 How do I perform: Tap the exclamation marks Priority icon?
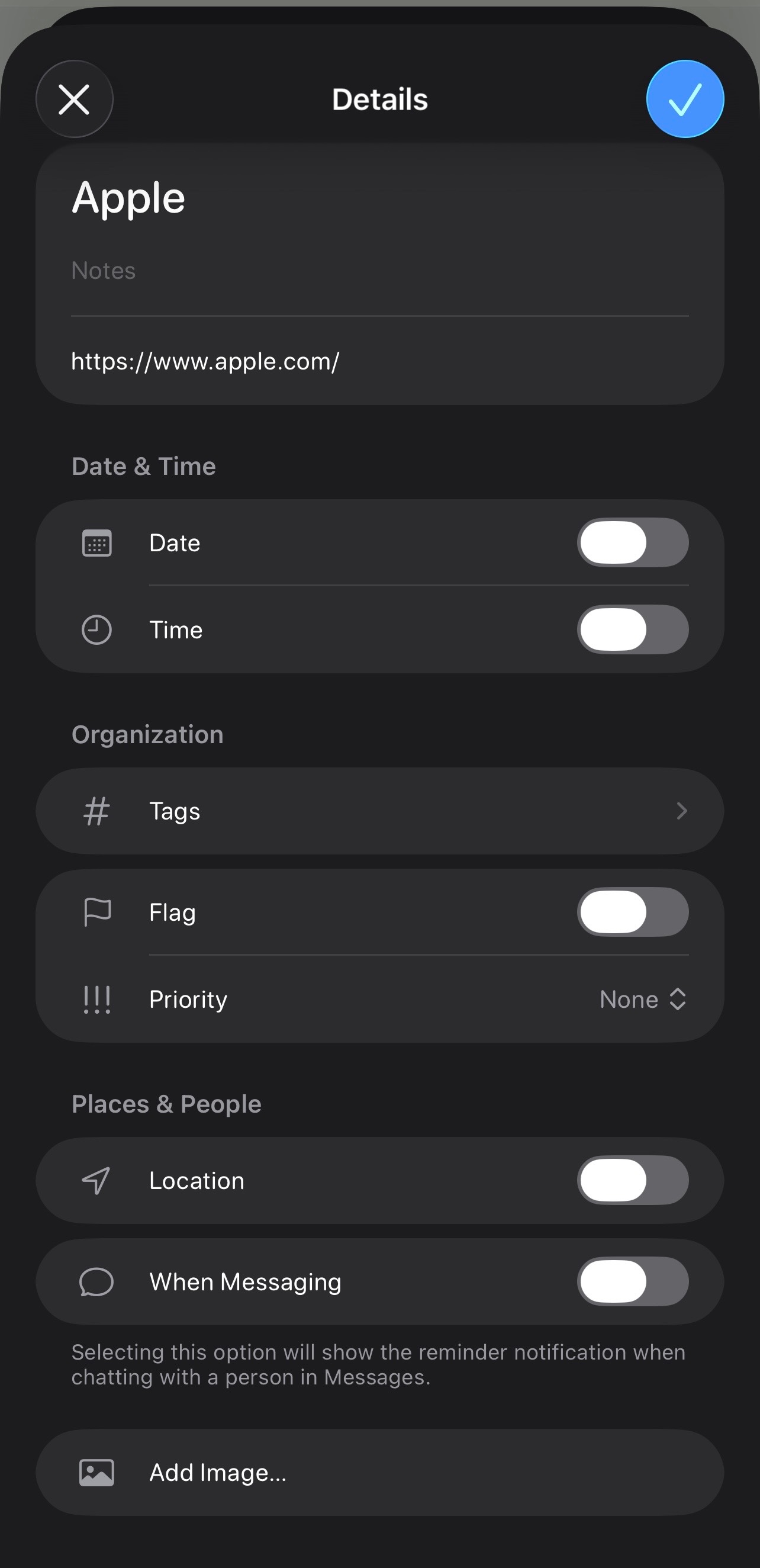coord(96,999)
